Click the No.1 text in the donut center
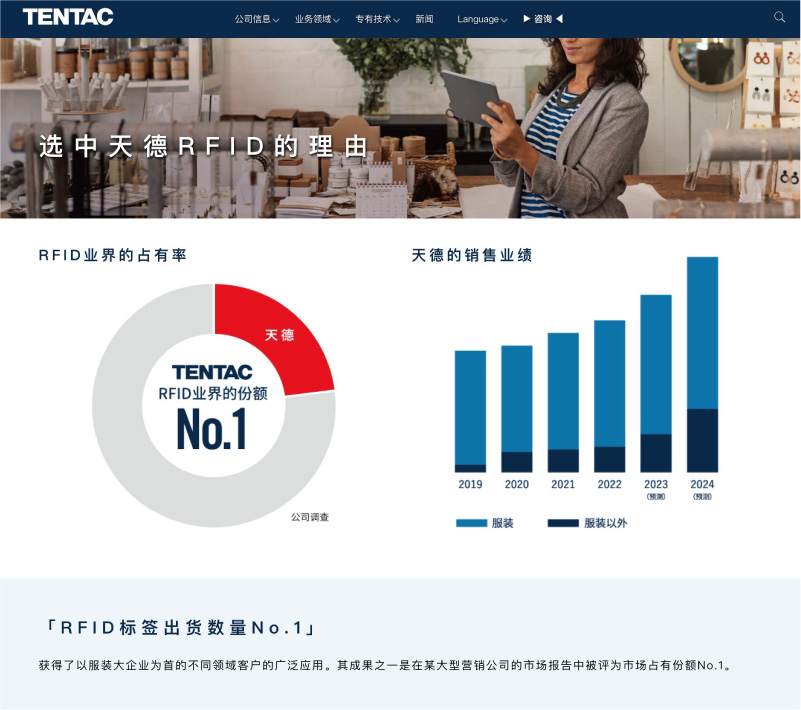 point(211,429)
